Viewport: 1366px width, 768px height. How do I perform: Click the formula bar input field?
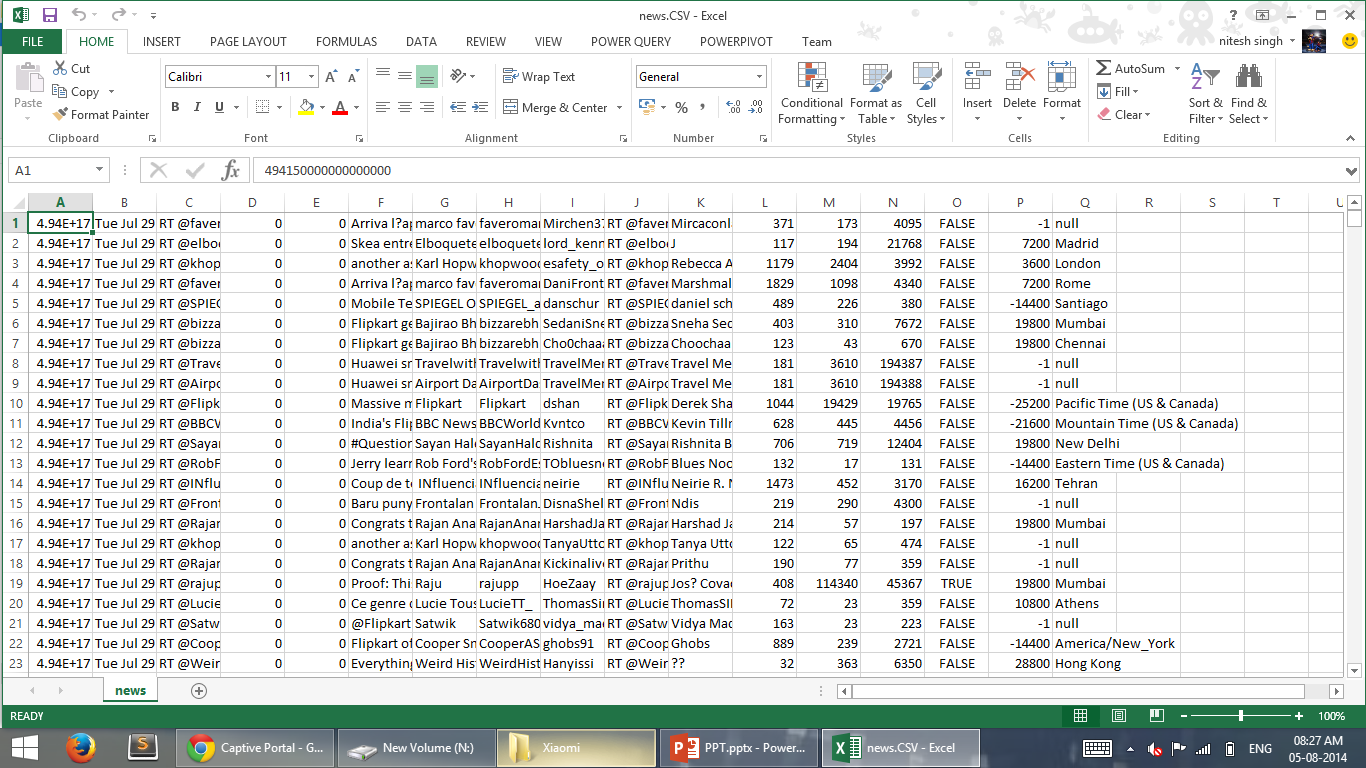click(799, 171)
